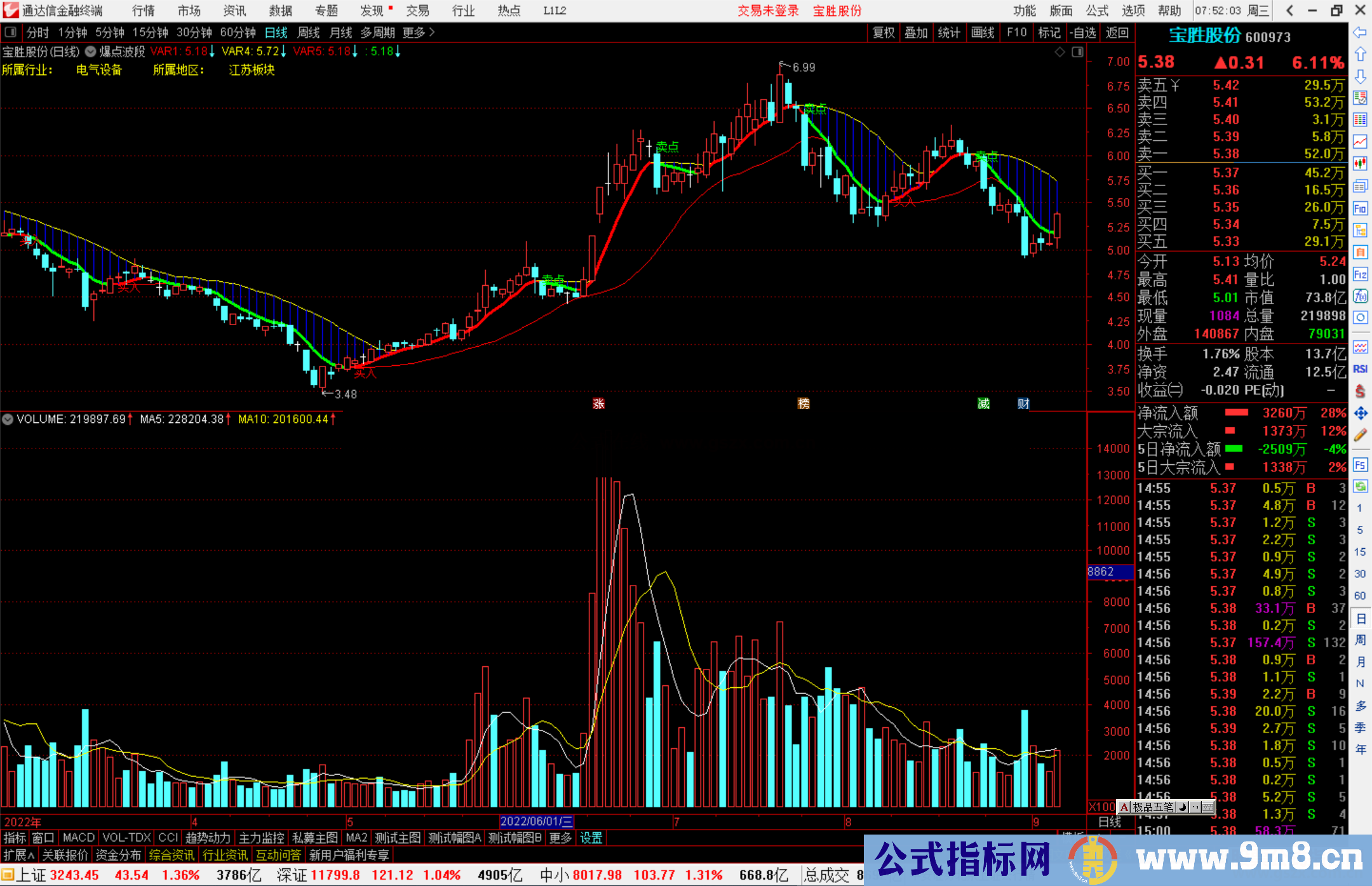The image size is (1372, 886).
Task: Toggle the panel layout icon left of 分时
Action: 11,32
